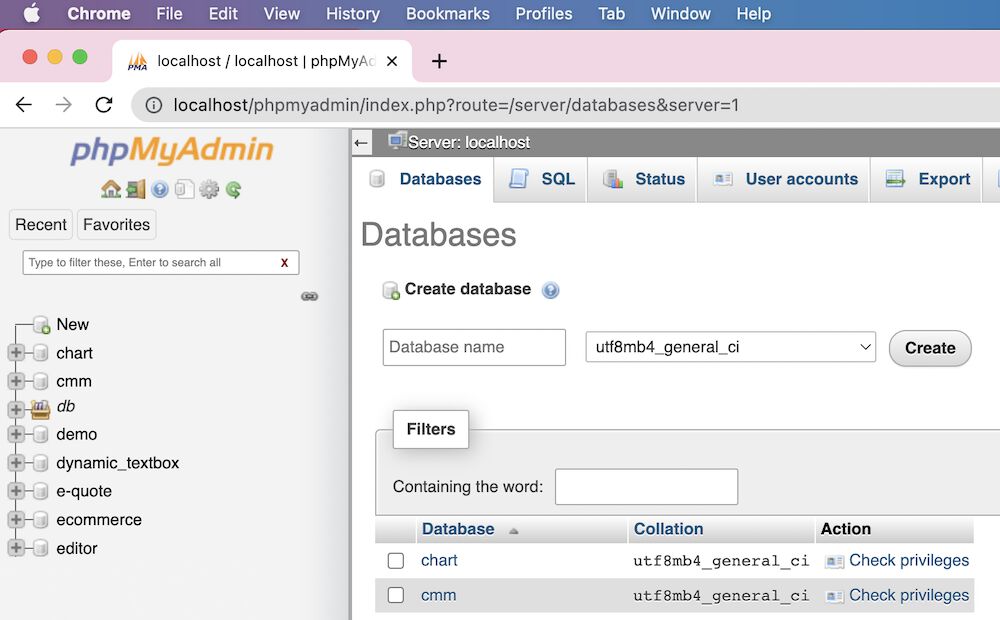This screenshot has height=620, width=1000.
Task: Click the Containing the word input field
Action: 646,487
